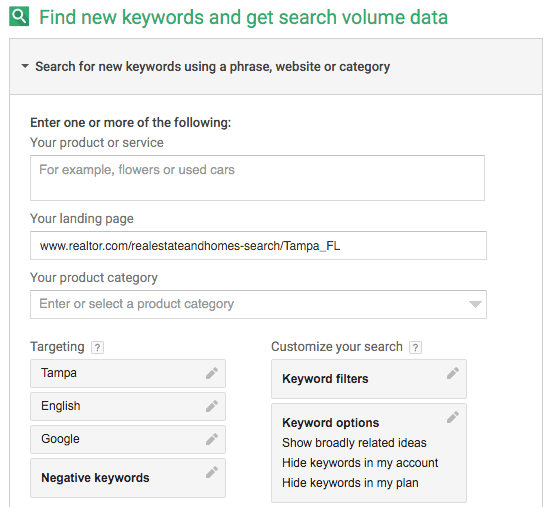Open the Targeting help question mark

pos(97,347)
